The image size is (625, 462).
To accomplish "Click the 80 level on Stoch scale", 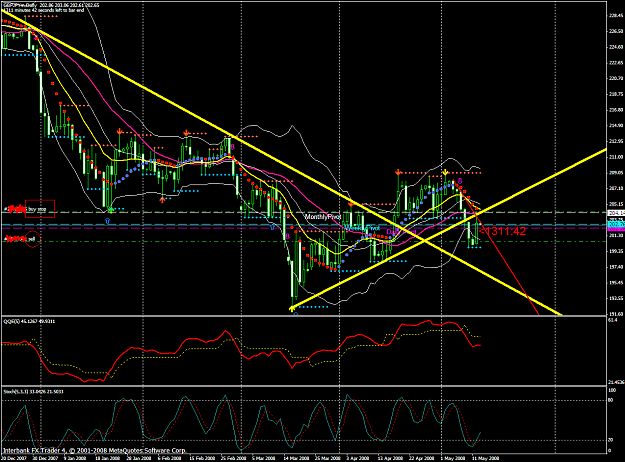I will (611, 401).
